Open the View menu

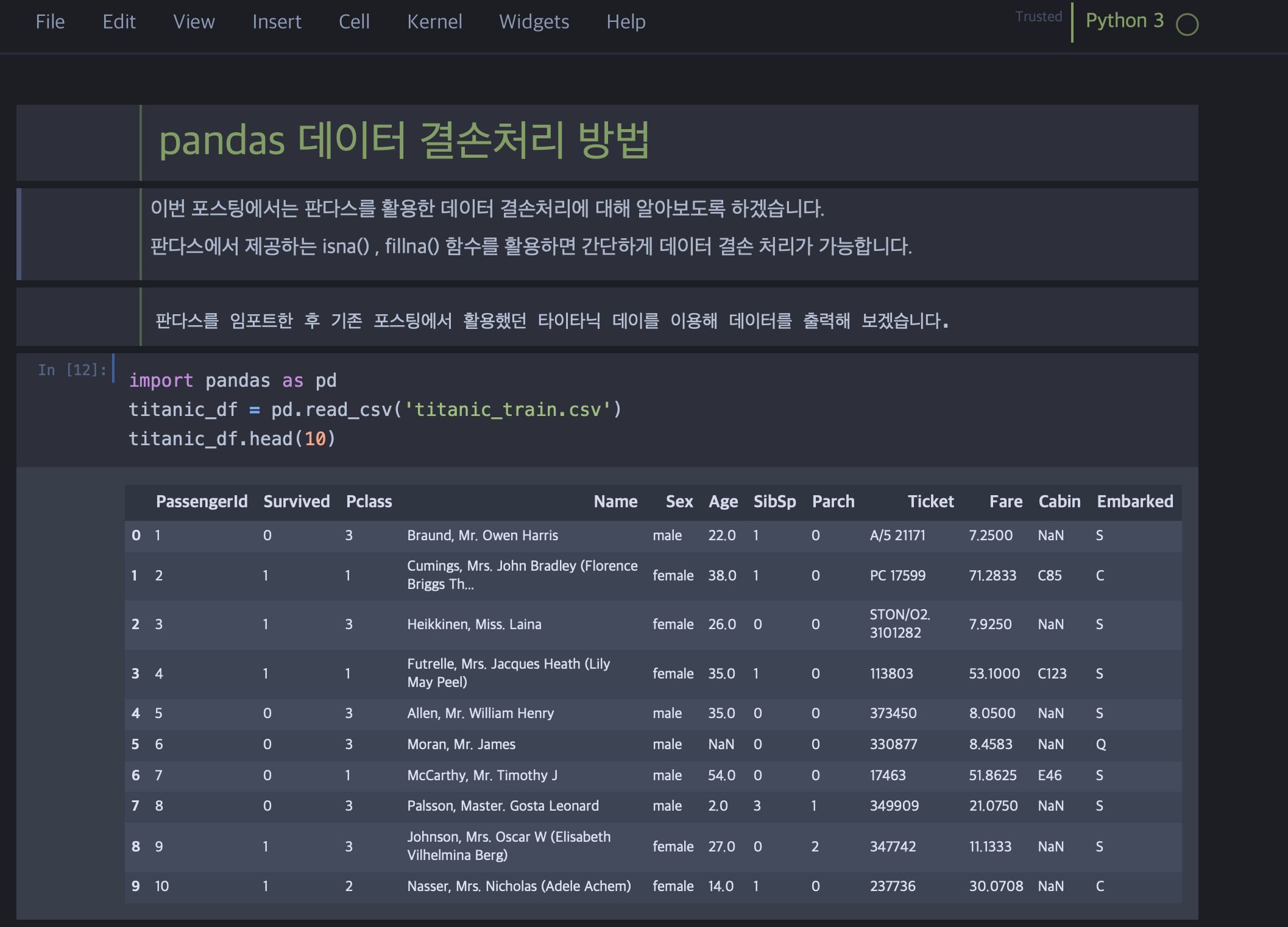tap(194, 22)
